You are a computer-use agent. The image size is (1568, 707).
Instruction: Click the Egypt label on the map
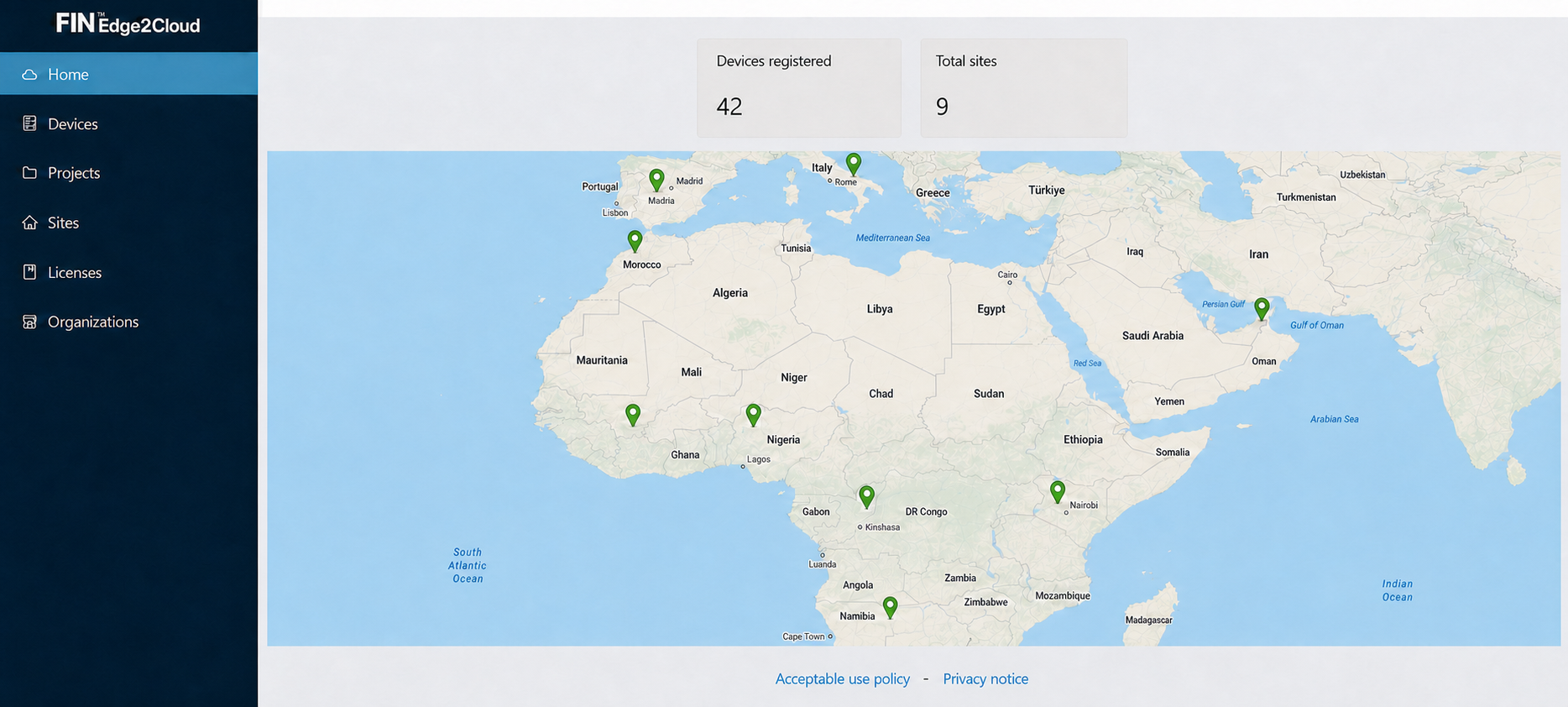pos(991,309)
